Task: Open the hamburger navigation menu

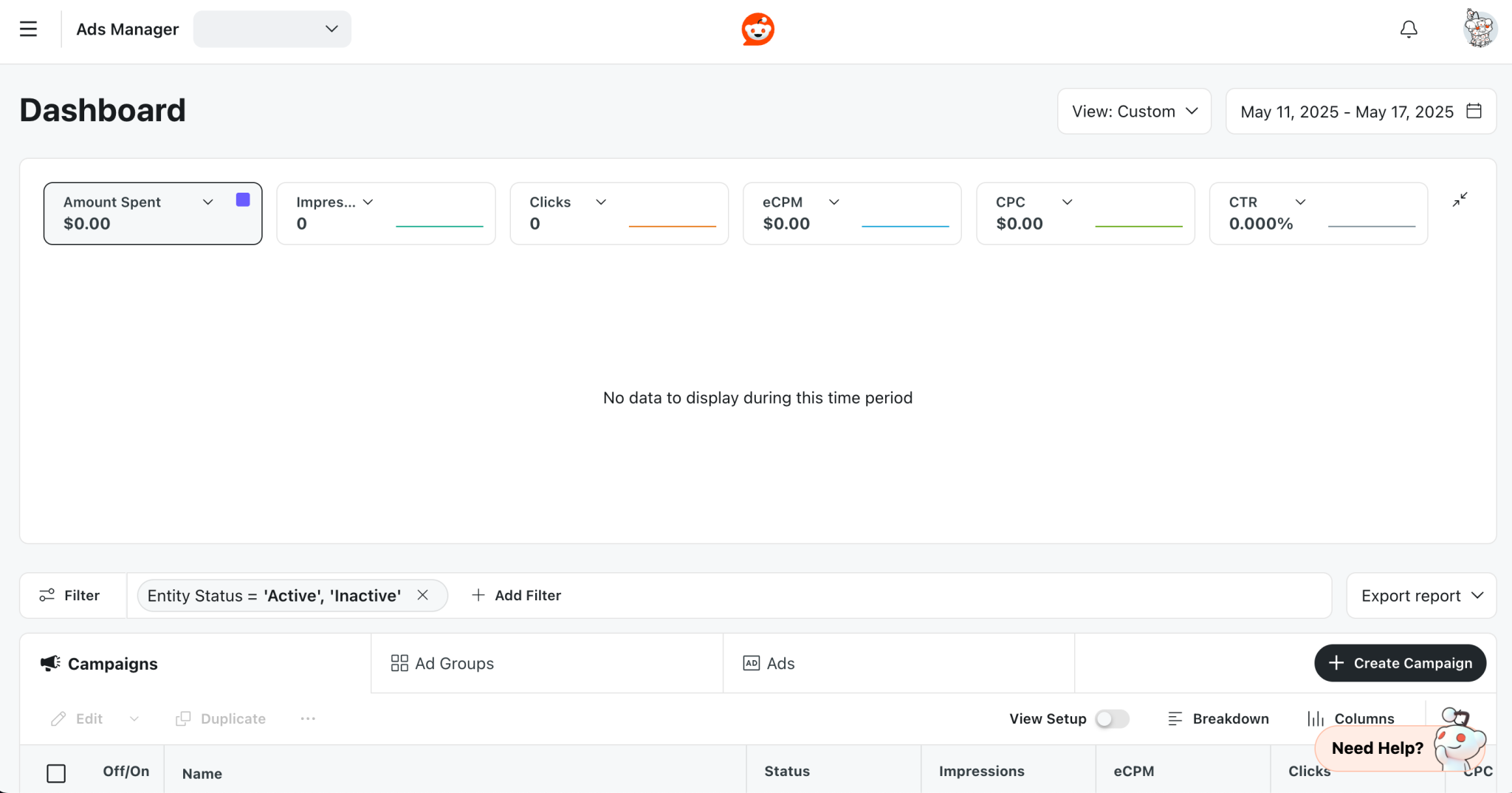Action: coord(29,28)
